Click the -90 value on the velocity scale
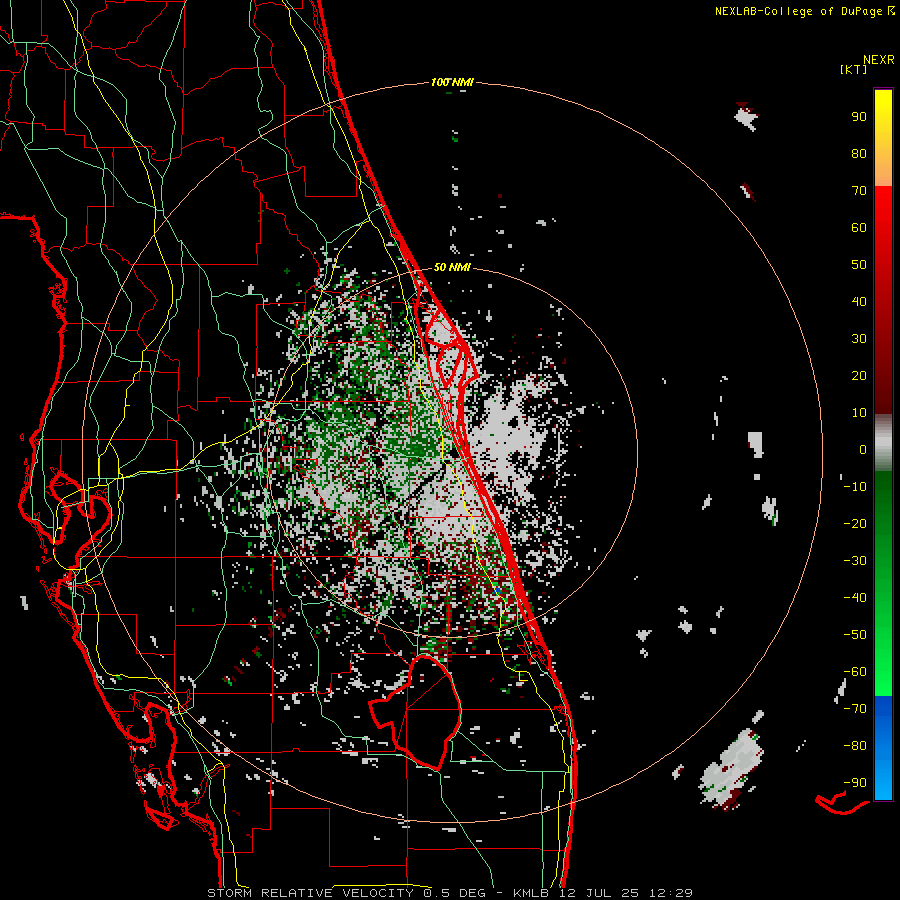 (855, 783)
